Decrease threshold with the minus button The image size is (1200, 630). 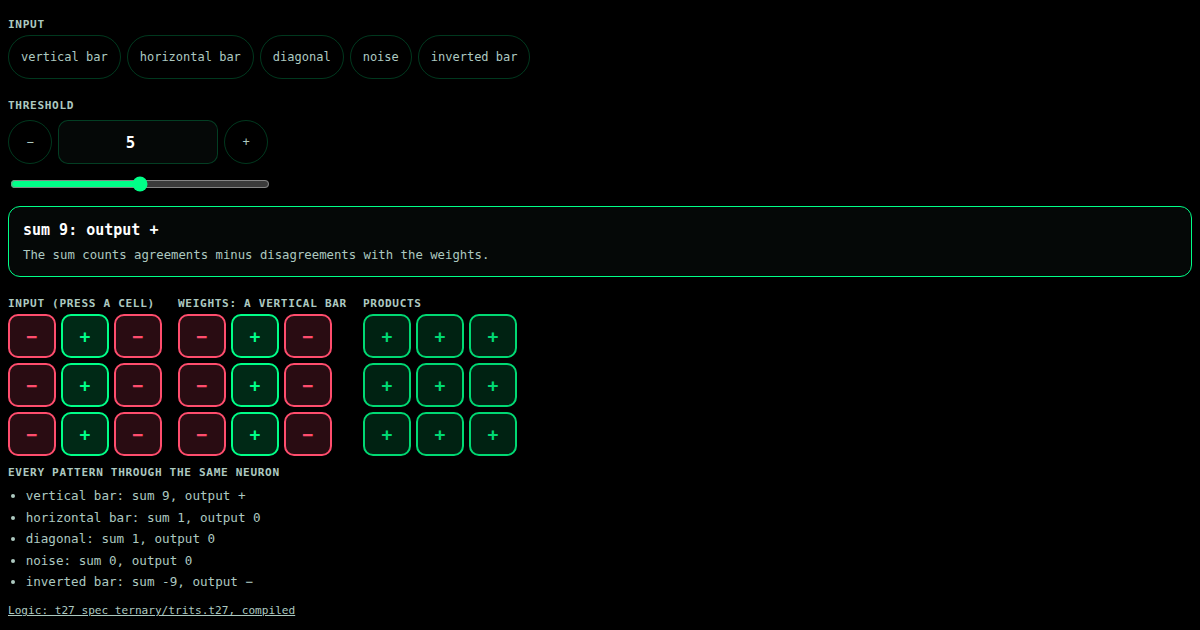pyautogui.click(x=30, y=142)
